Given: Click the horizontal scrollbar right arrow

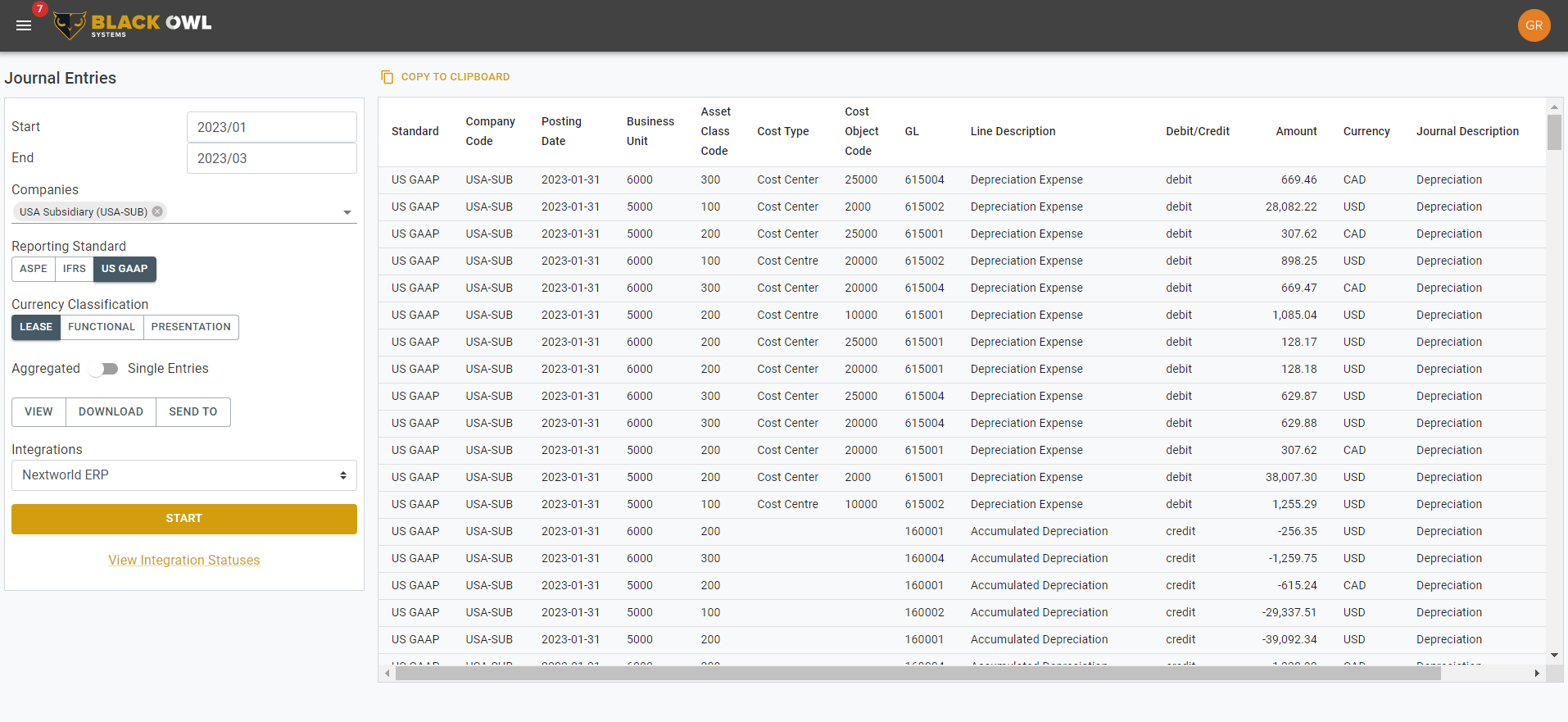Looking at the screenshot, I should click(1537, 674).
